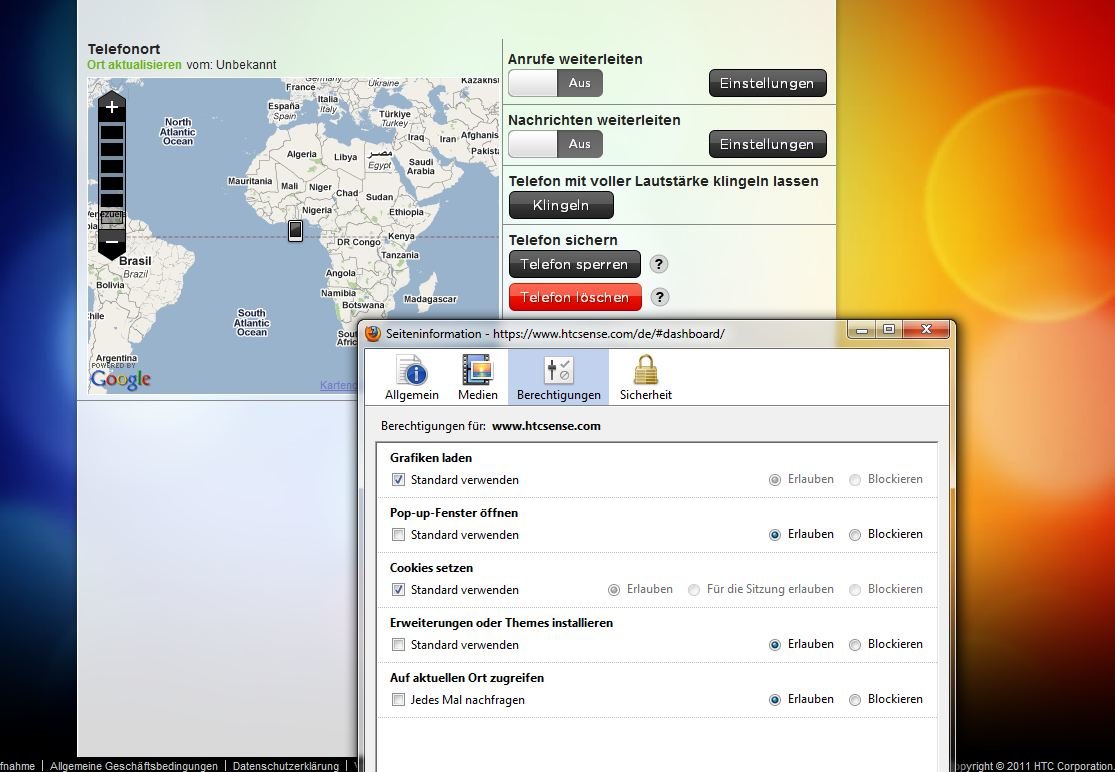This screenshot has width=1115, height=772.
Task: Click the Telefonort heading
Action: pyautogui.click(x=124, y=49)
